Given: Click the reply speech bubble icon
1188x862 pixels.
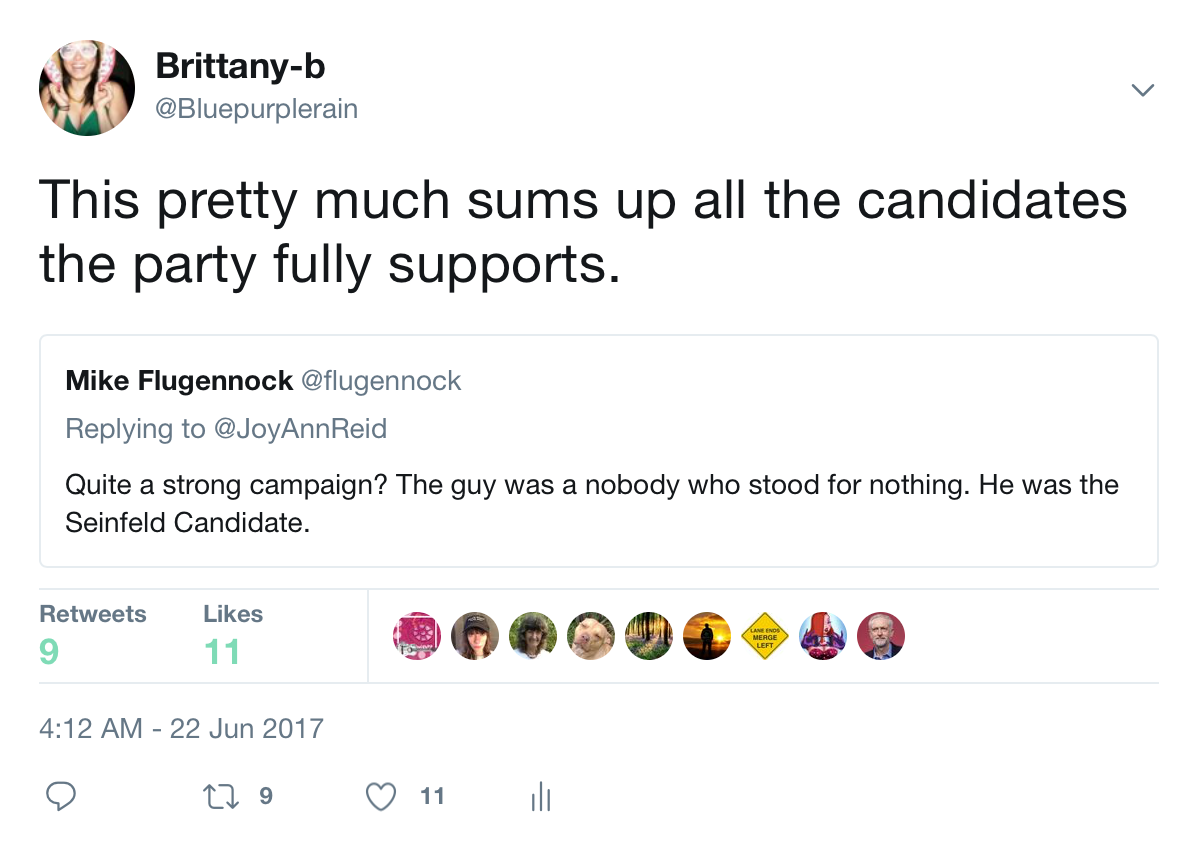Looking at the screenshot, I should pyautogui.click(x=62, y=796).
